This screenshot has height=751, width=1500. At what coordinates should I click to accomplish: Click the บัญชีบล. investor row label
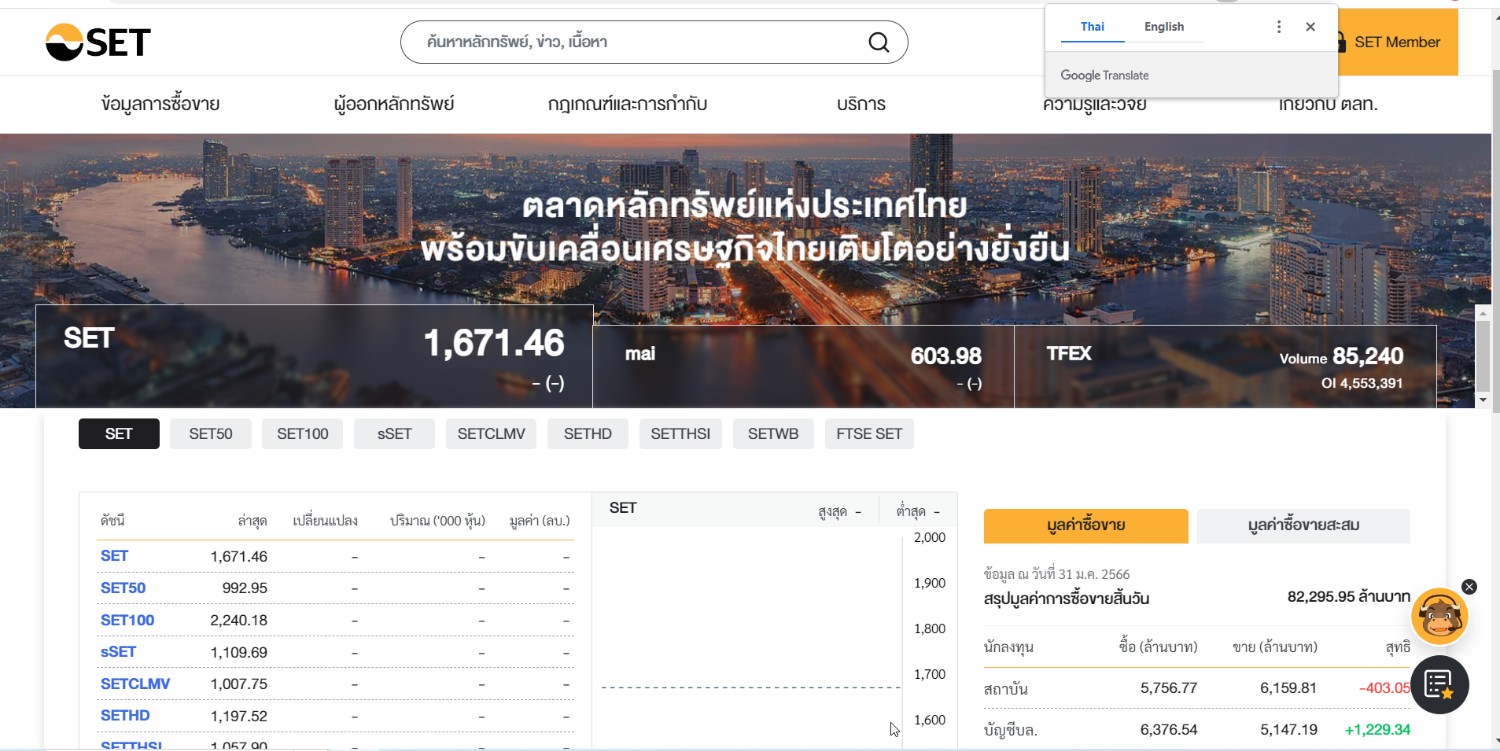pos(1011,730)
